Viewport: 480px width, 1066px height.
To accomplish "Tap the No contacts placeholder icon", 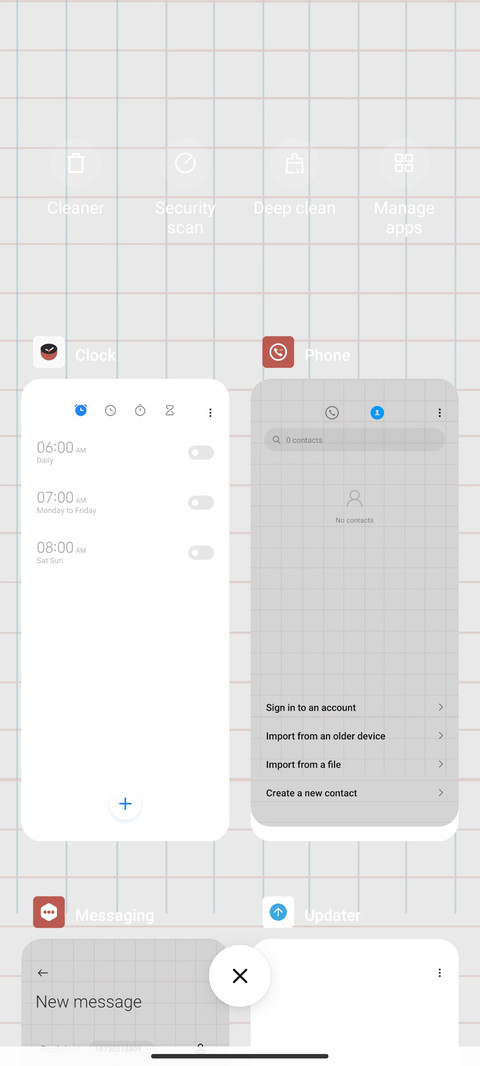I will [354, 498].
